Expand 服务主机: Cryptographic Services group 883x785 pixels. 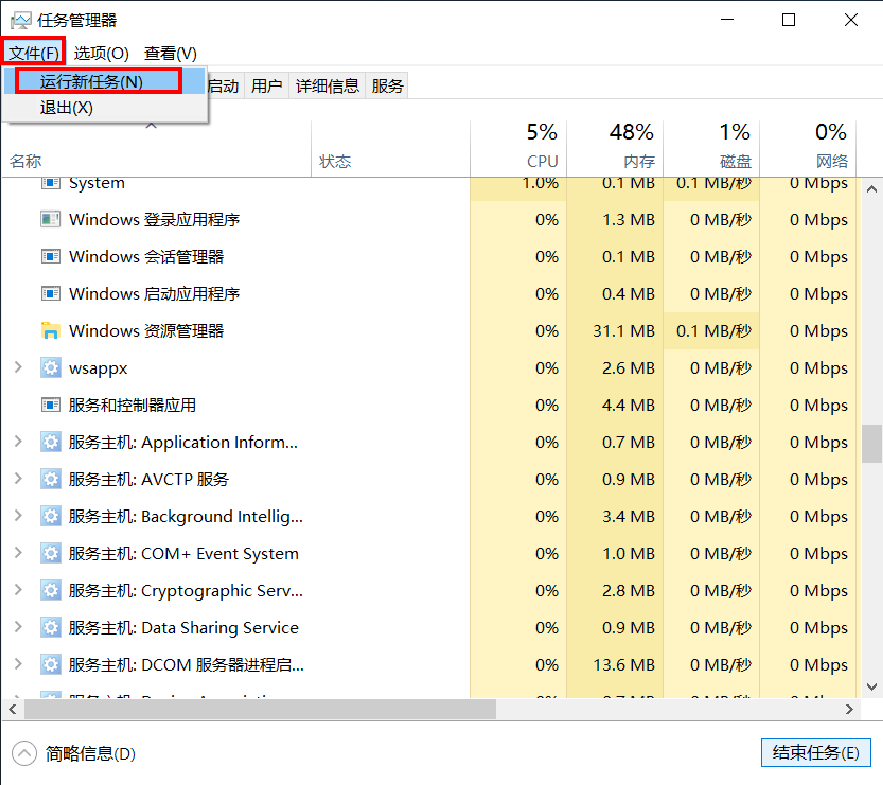coord(17,591)
